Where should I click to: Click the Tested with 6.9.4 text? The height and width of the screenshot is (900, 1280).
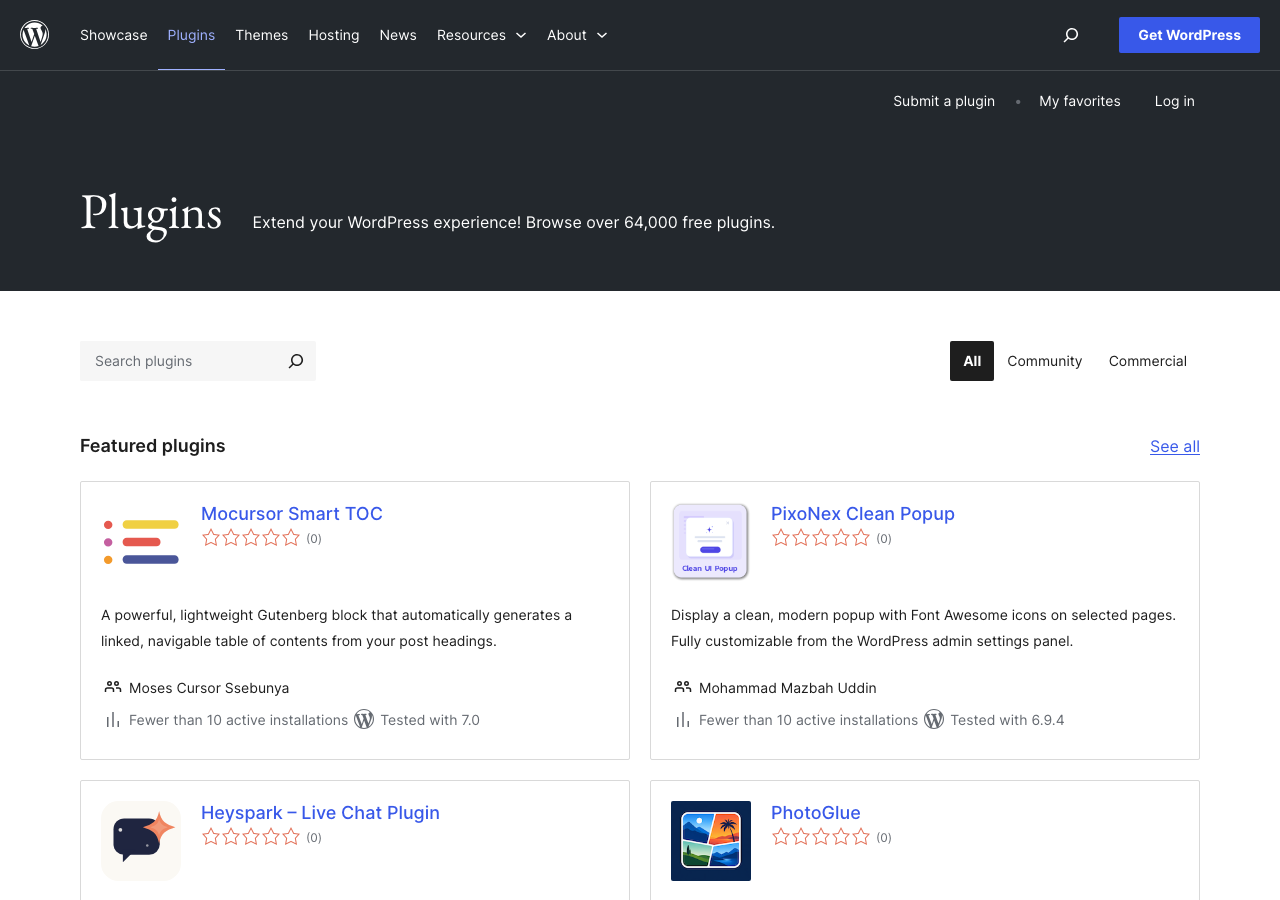(x=1007, y=720)
